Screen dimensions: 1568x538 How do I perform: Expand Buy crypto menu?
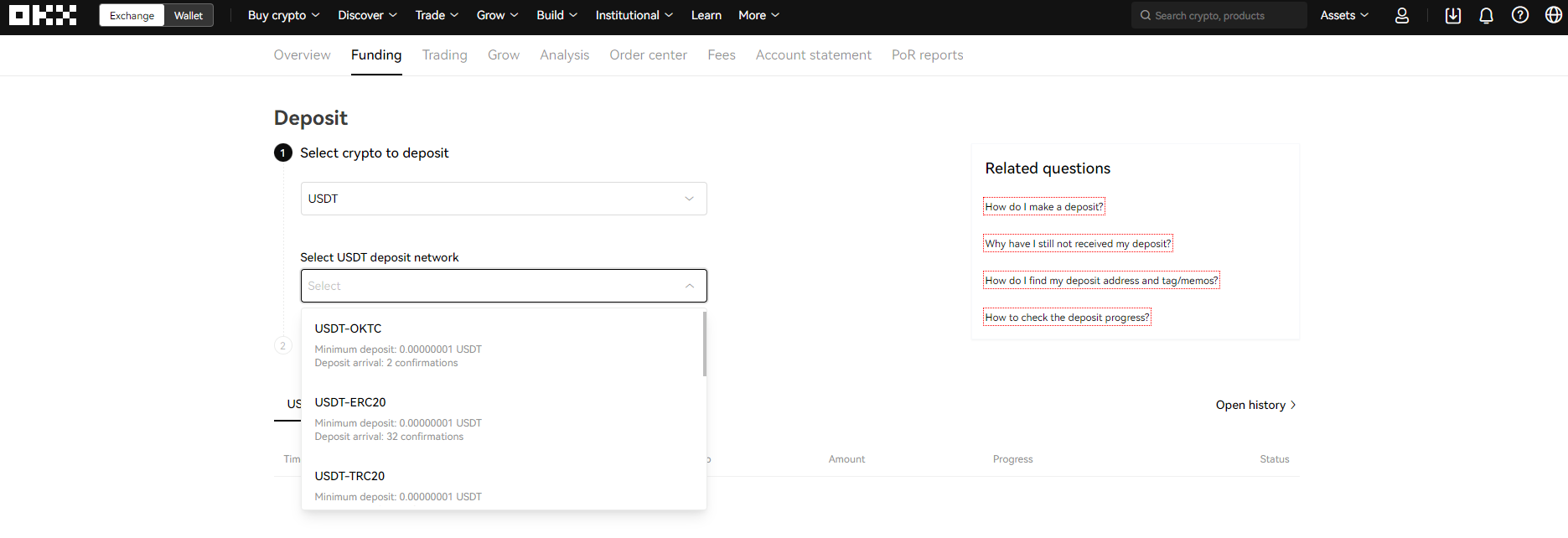pyautogui.click(x=283, y=16)
